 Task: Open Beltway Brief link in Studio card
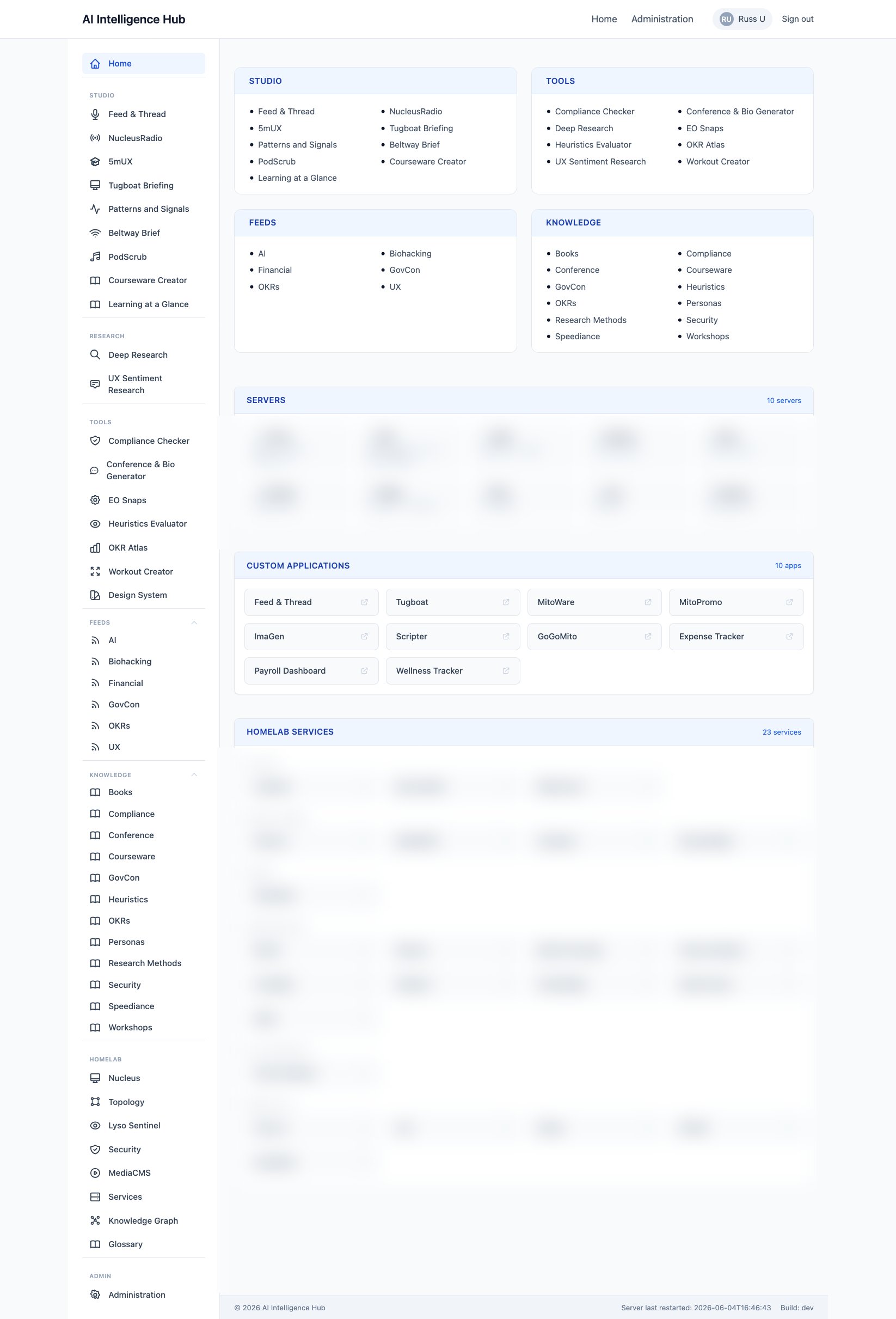click(414, 145)
